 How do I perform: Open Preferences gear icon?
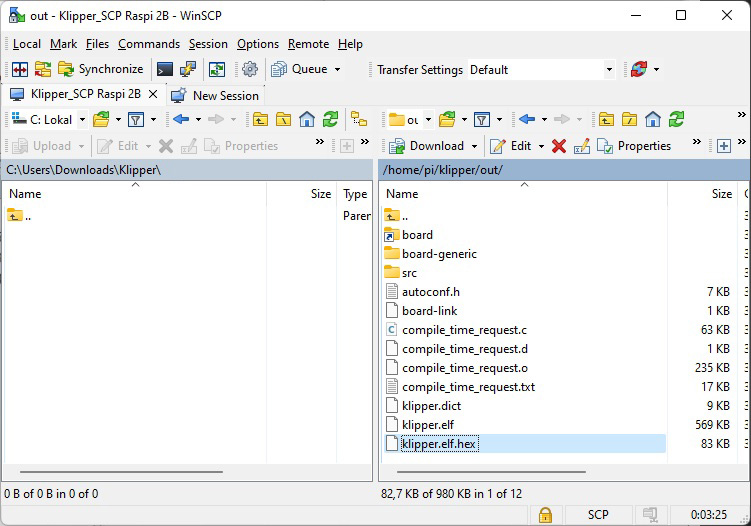250,69
